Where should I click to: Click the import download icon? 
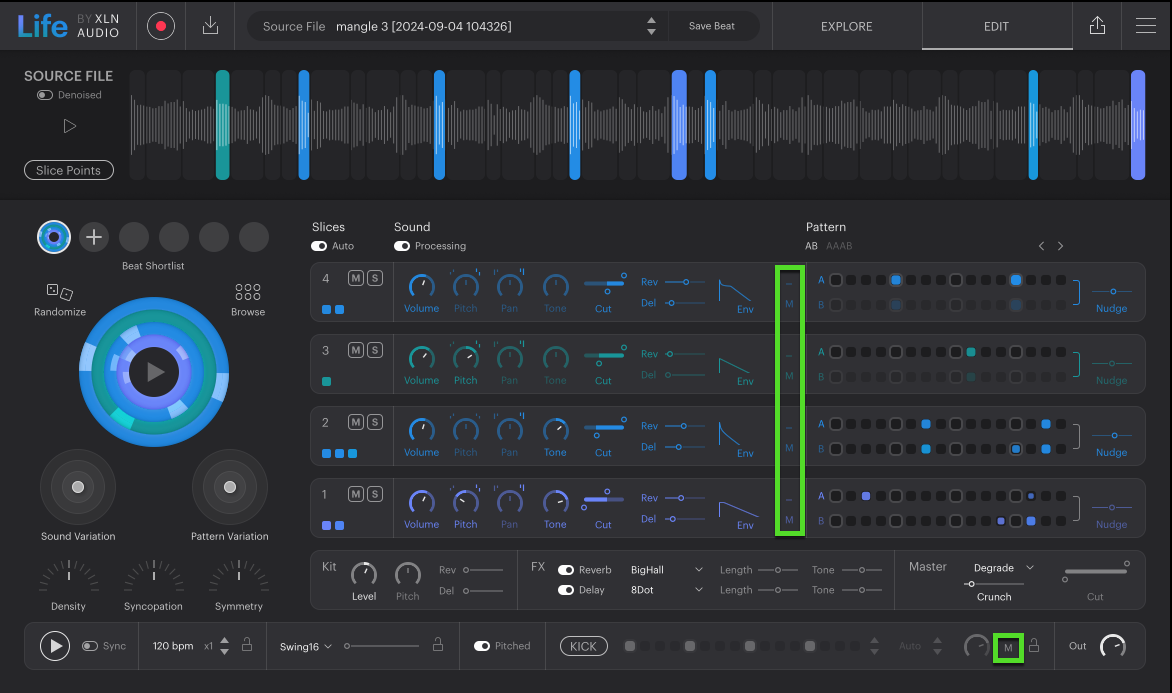pyautogui.click(x=210, y=27)
